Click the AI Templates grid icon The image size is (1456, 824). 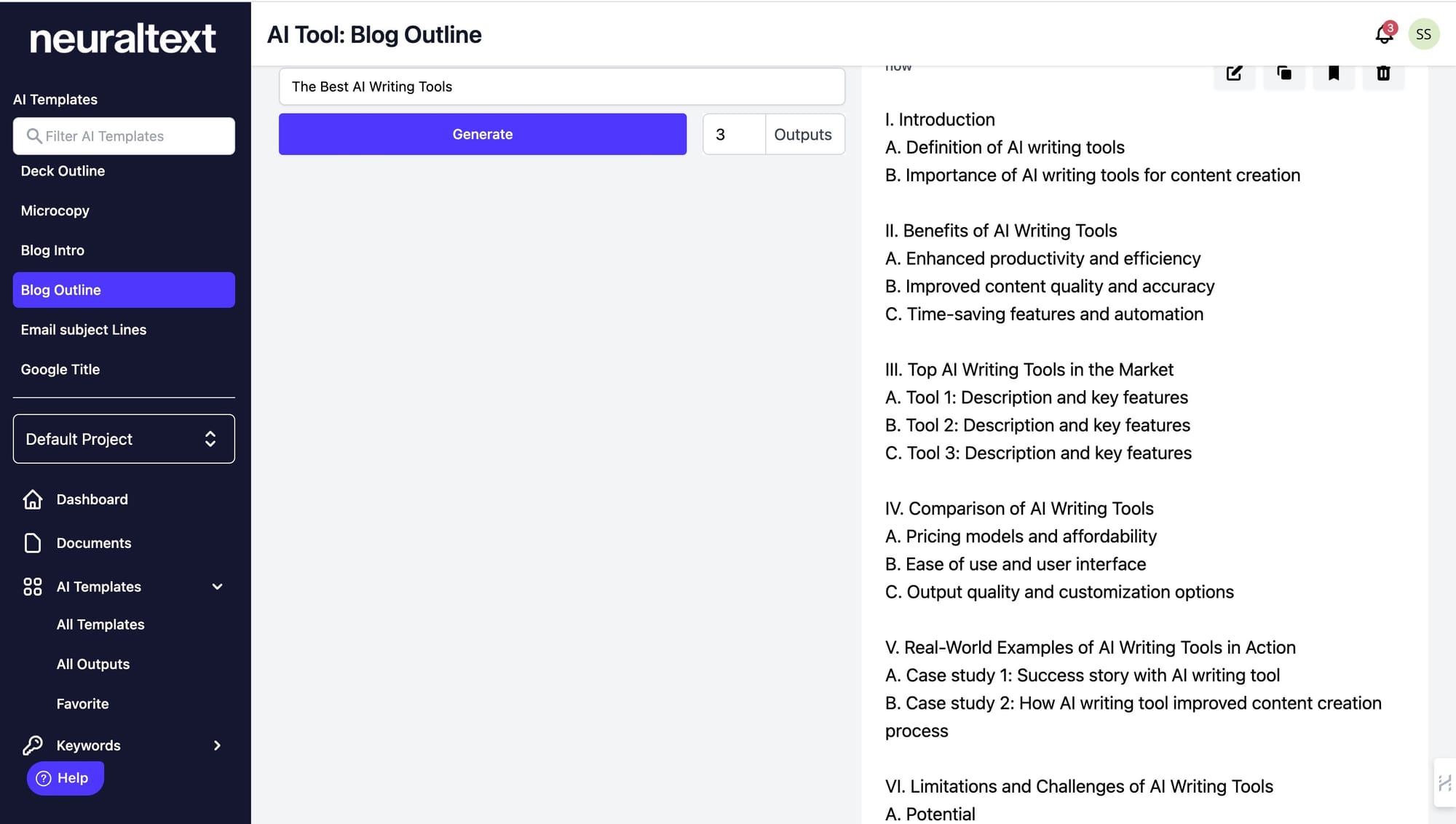coord(32,586)
